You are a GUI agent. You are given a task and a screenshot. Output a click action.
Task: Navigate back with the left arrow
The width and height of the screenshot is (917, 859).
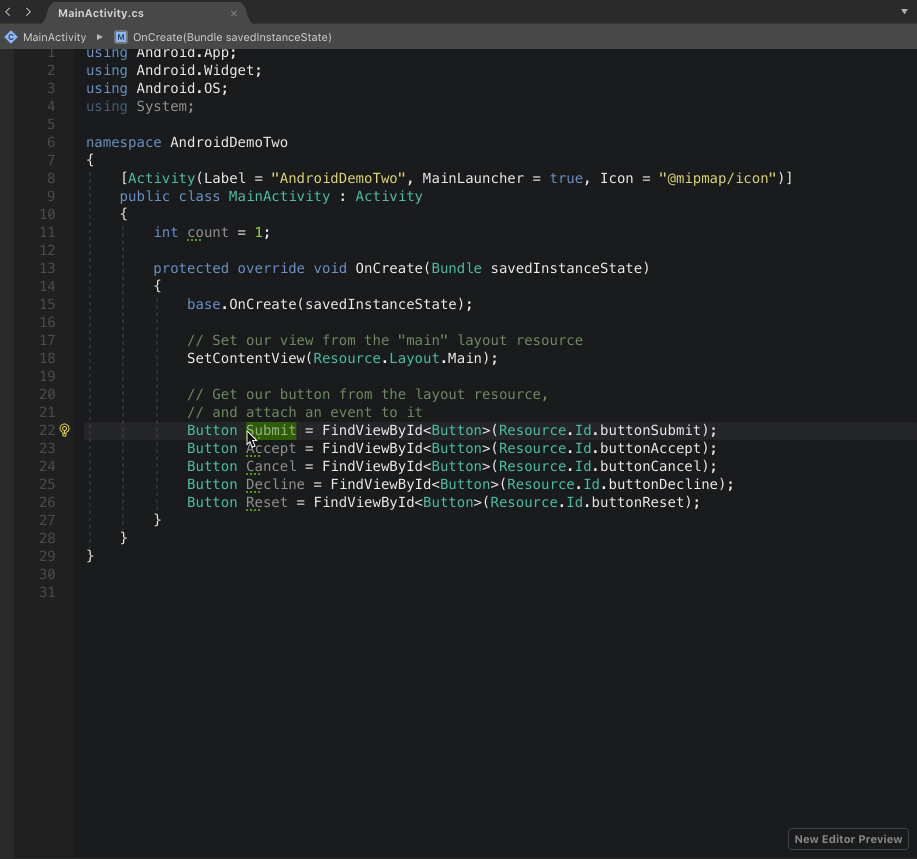tap(8, 12)
